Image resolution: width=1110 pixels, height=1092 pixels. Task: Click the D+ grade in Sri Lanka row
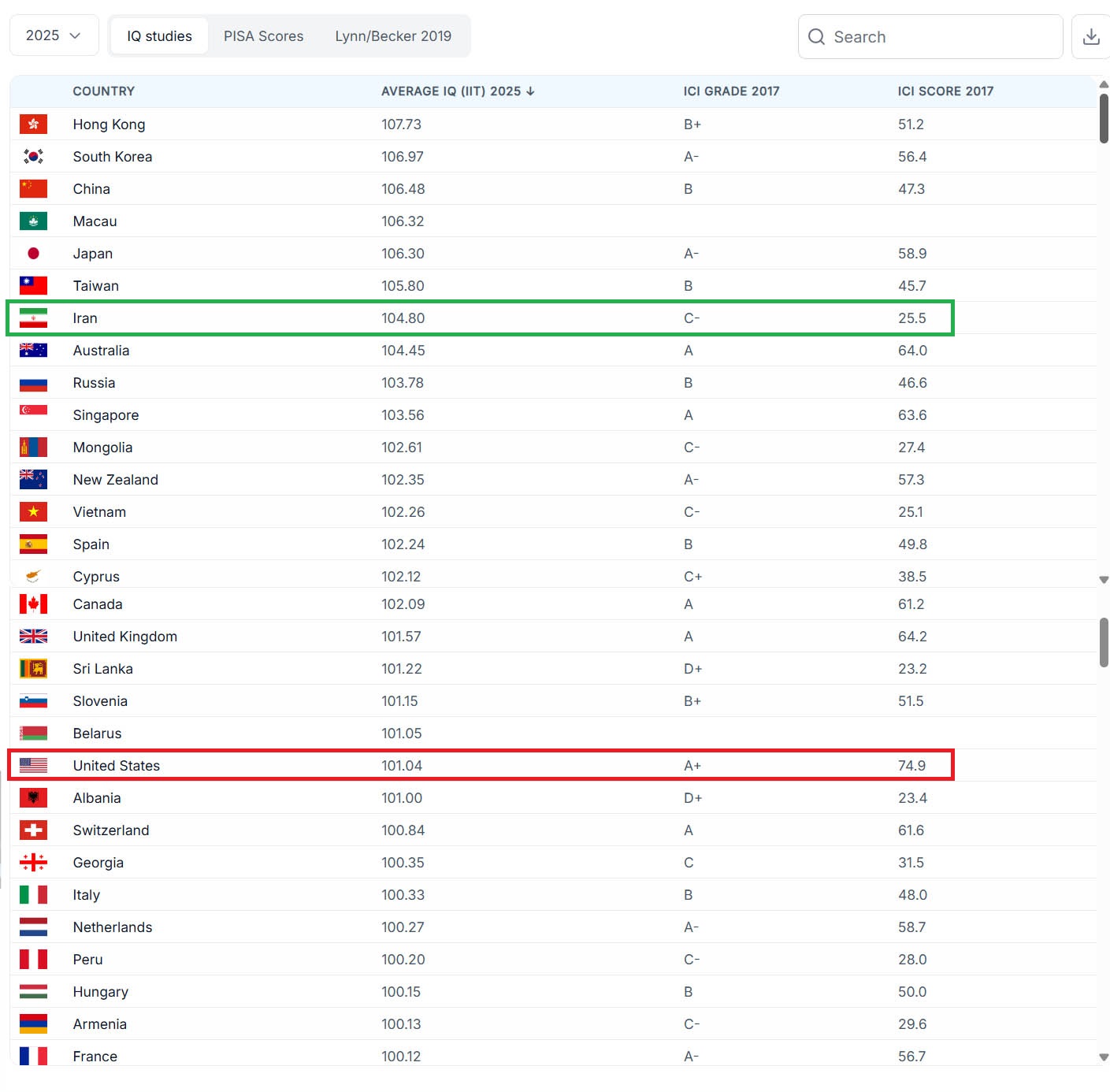(x=693, y=669)
